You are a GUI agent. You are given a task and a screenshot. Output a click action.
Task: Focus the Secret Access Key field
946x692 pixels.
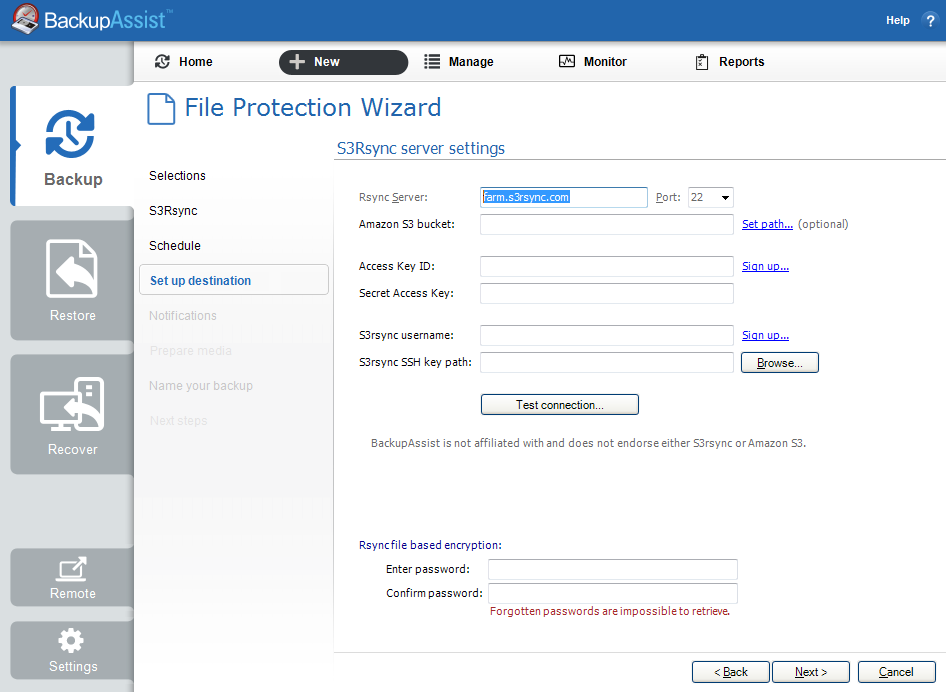[607, 293]
